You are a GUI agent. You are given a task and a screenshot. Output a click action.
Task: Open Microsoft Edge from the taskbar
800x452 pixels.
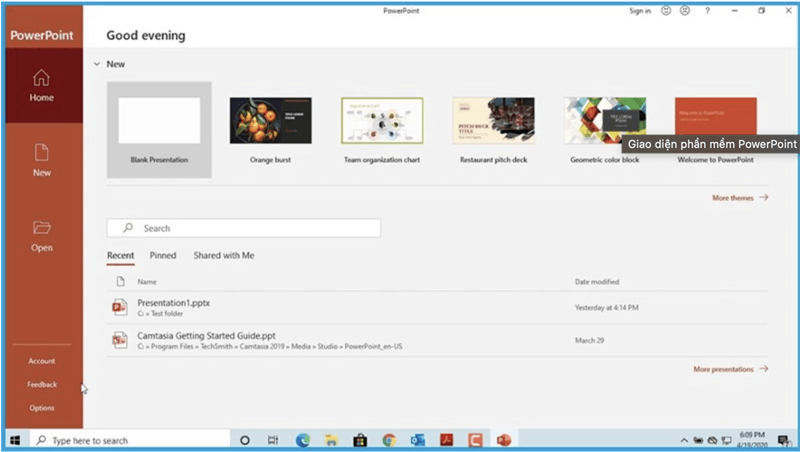[x=303, y=440]
